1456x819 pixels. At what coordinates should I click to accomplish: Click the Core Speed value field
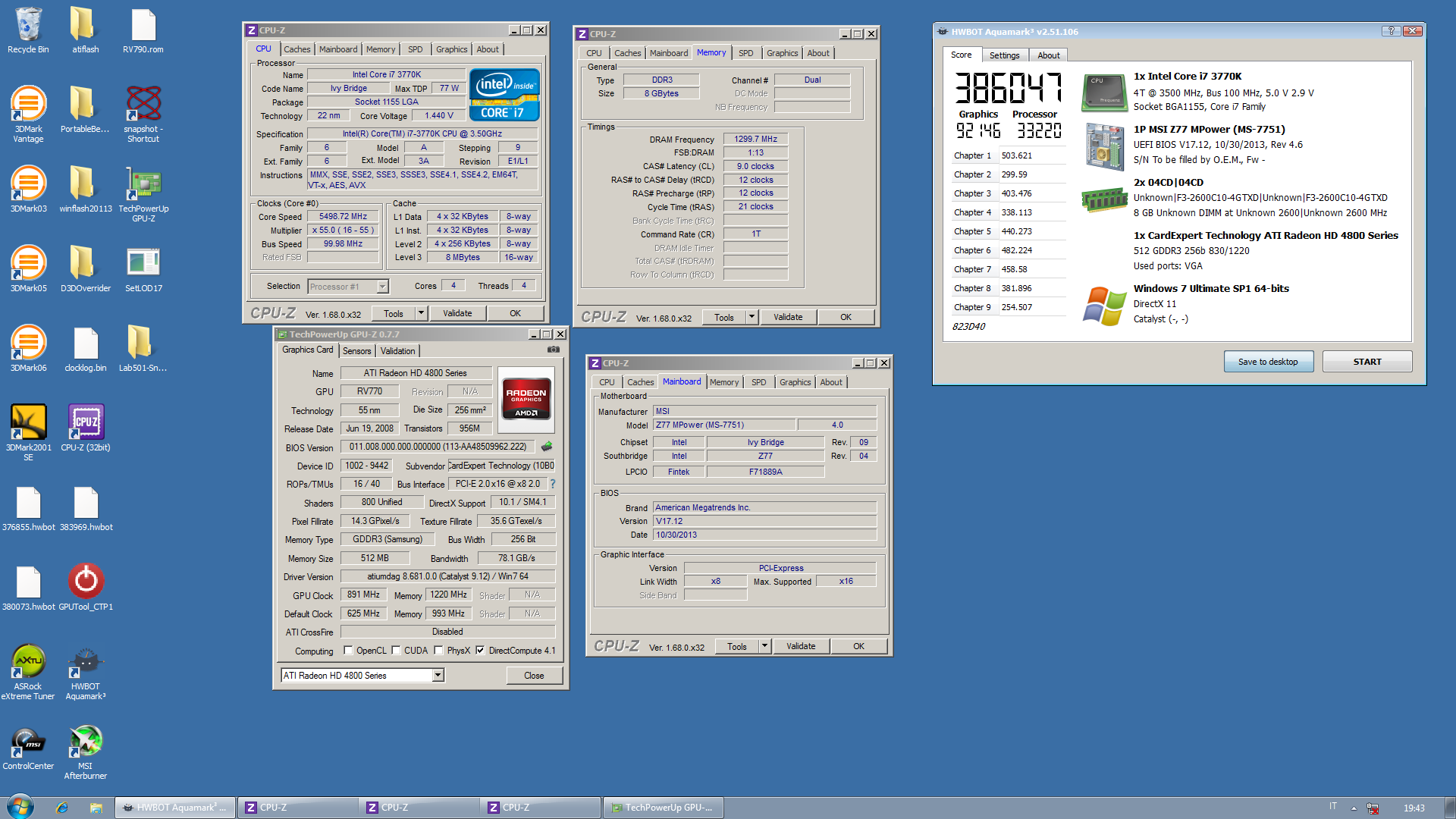[343, 217]
